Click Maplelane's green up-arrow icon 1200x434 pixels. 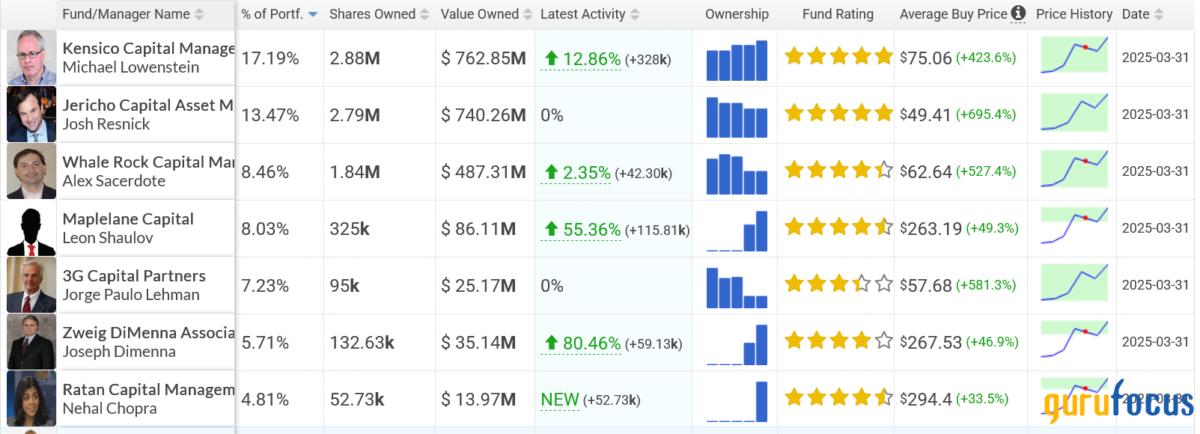550,229
